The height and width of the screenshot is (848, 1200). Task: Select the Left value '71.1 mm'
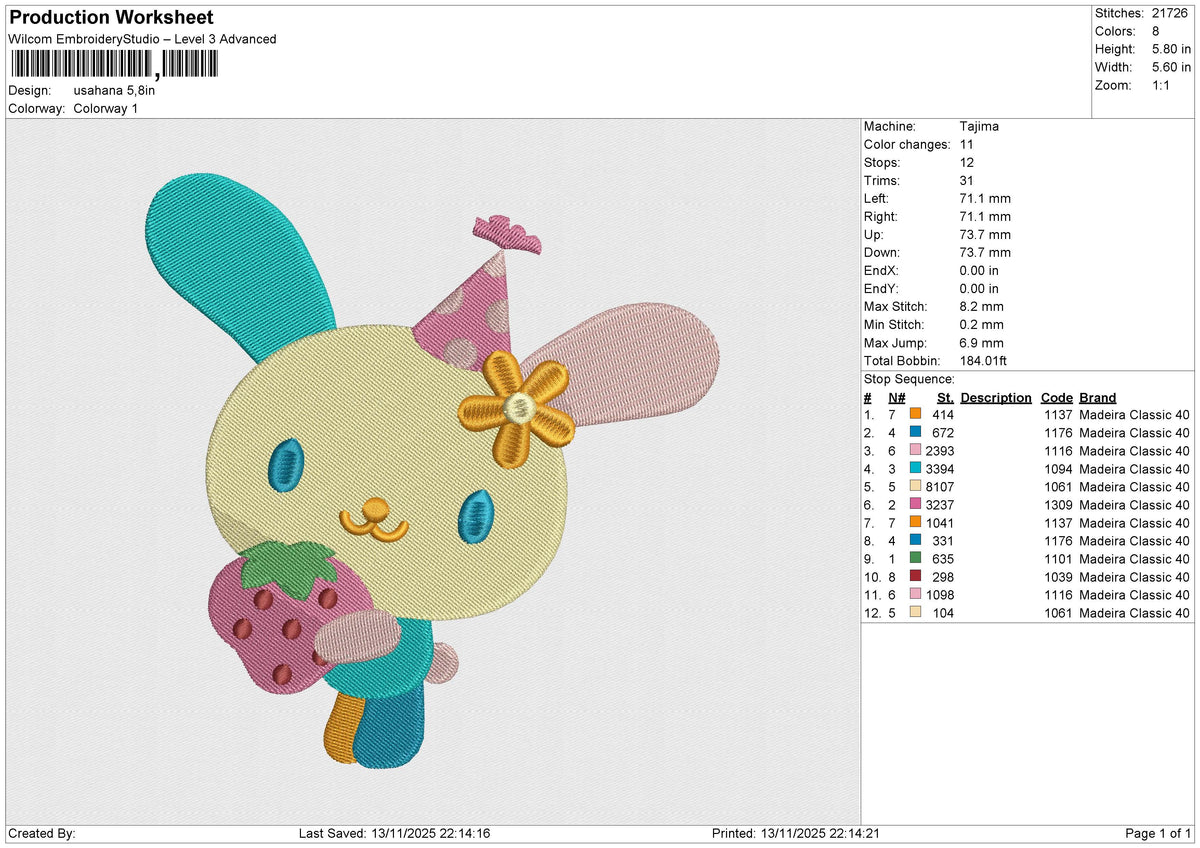(x=984, y=199)
